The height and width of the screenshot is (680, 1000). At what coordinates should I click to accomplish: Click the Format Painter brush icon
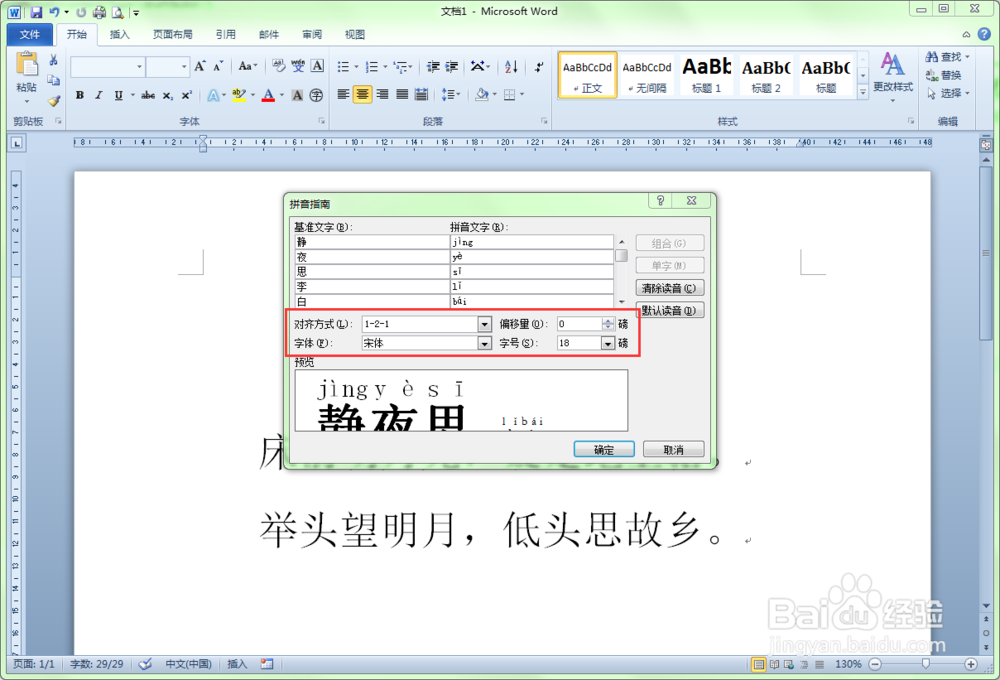coord(54,100)
